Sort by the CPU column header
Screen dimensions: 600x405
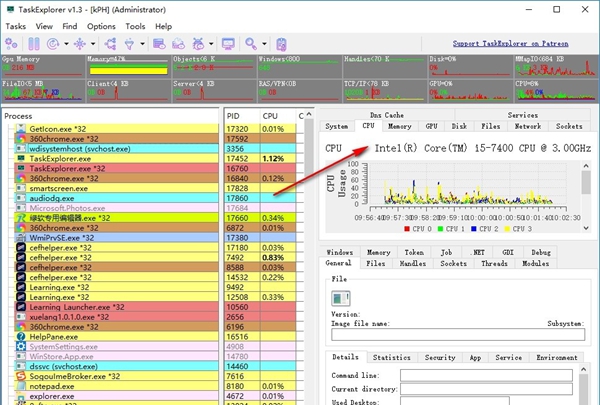(277, 116)
